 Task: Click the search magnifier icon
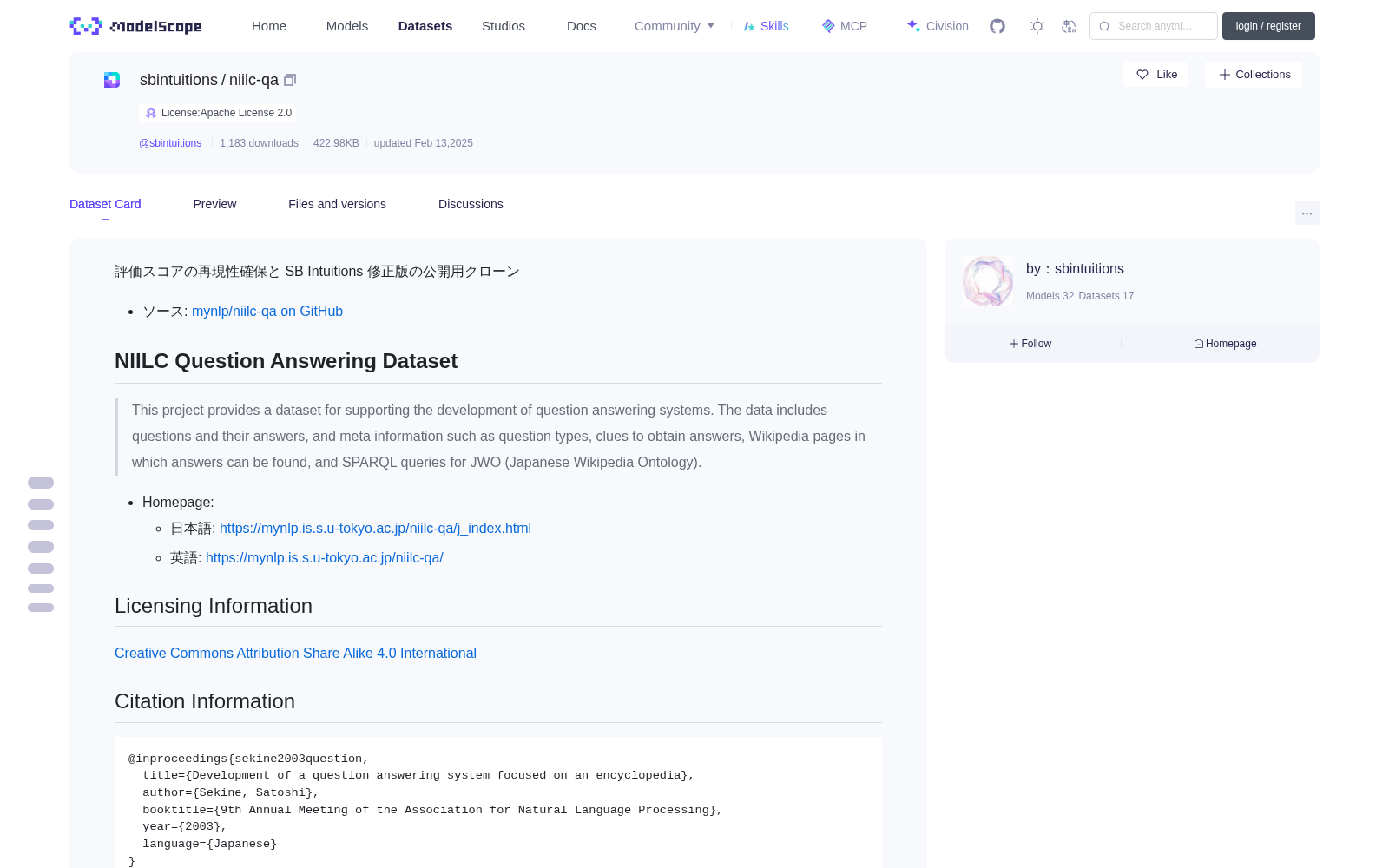click(1104, 26)
